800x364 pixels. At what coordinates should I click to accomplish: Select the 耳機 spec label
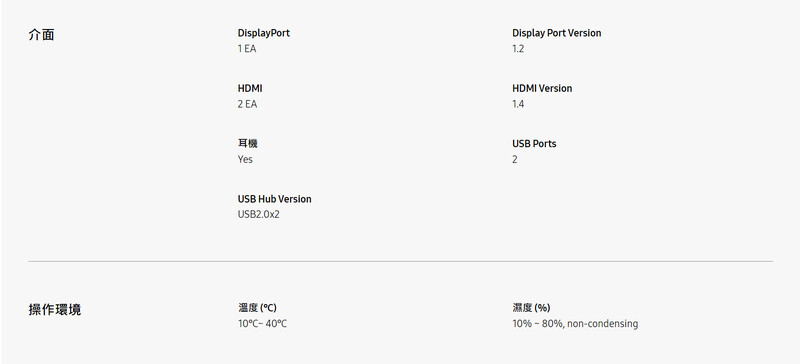(247, 143)
